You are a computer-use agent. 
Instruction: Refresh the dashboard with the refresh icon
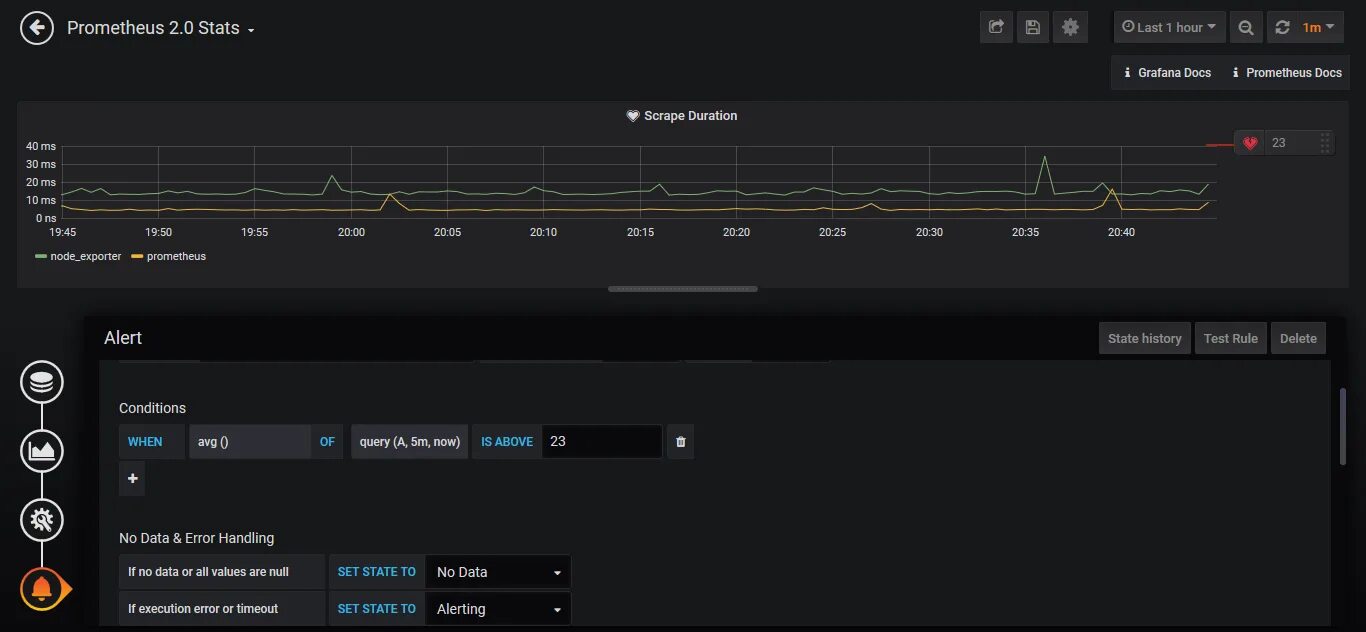tap(1283, 28)
